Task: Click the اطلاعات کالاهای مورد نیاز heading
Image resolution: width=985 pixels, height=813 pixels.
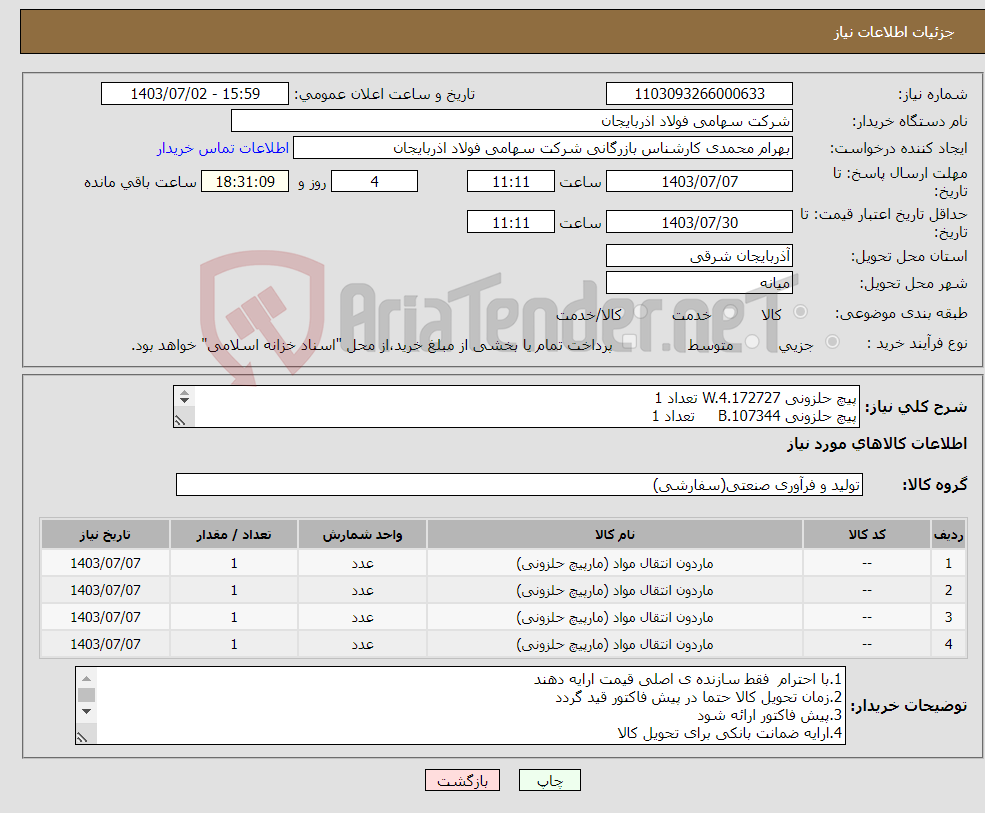Action: 877,444
